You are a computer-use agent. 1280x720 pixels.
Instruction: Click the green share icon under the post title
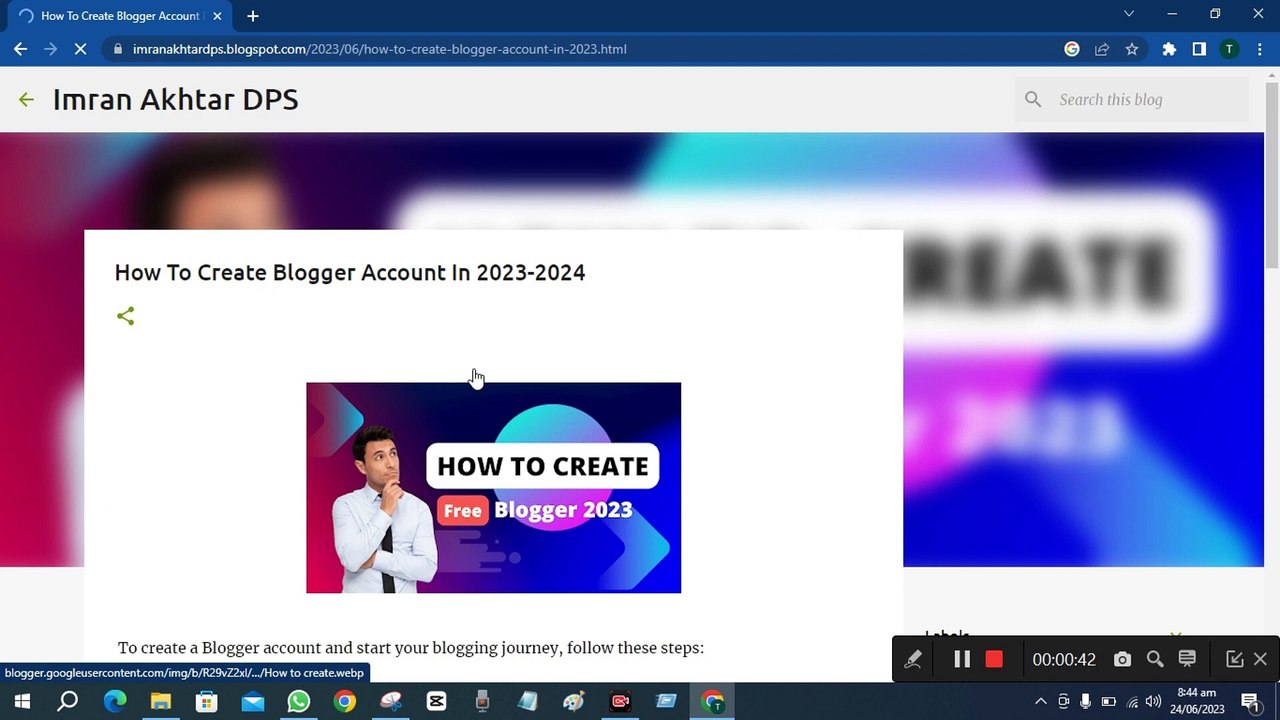[x=125, y=316]
